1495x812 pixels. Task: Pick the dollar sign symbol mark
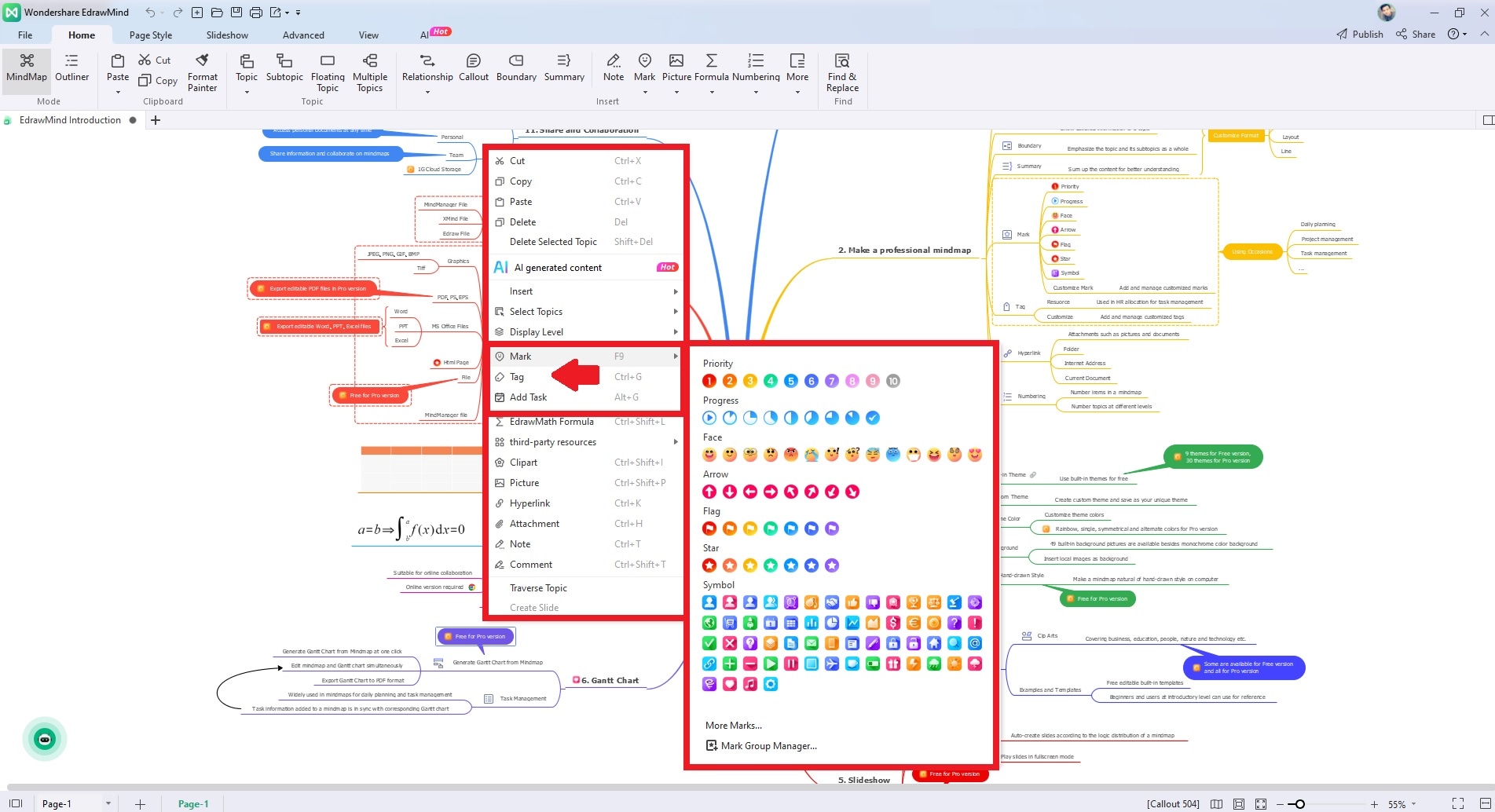[893, 623]
